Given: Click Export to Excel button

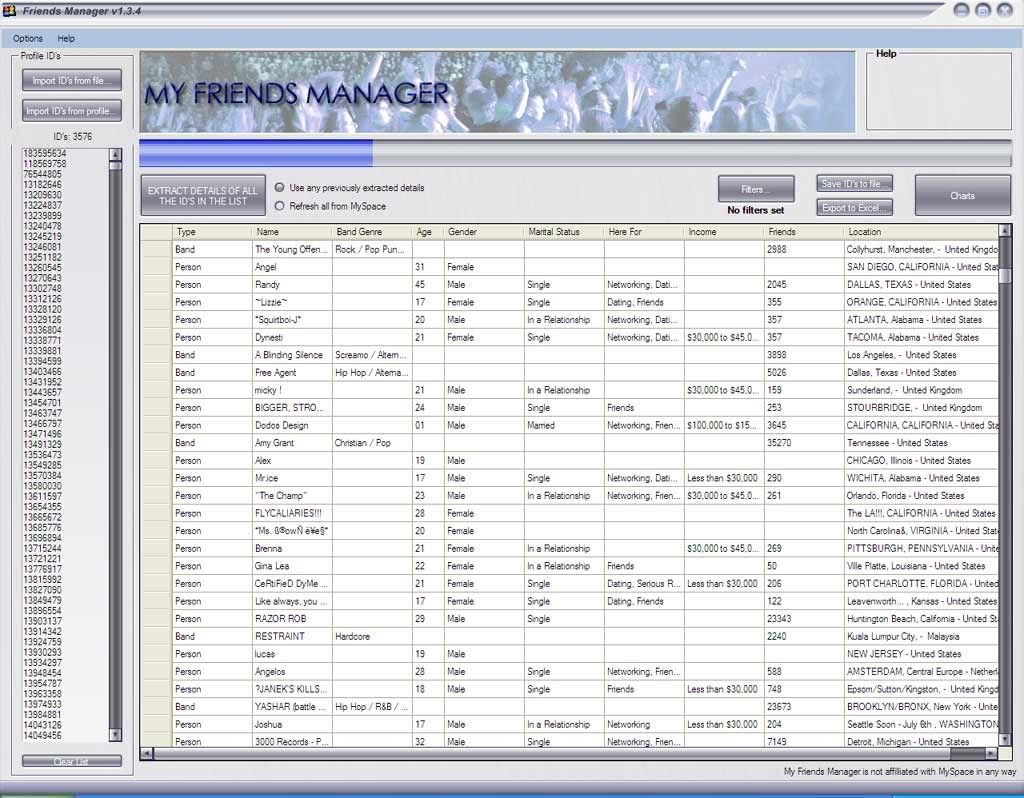Looking at the screenshot, I should pyautogui.click(x=854, y=208).
